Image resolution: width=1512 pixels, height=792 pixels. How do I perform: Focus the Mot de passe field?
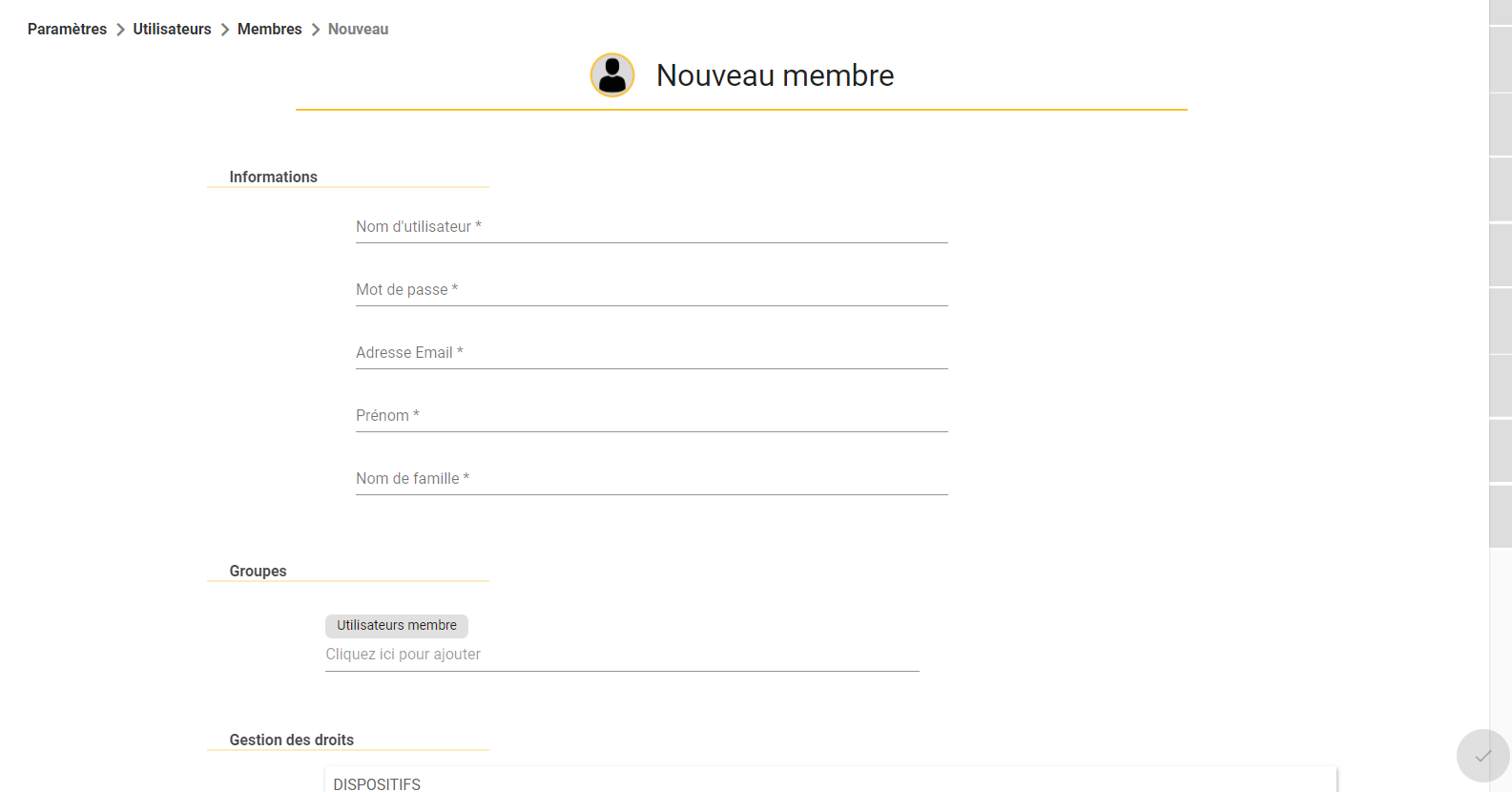tap(652, 290)
